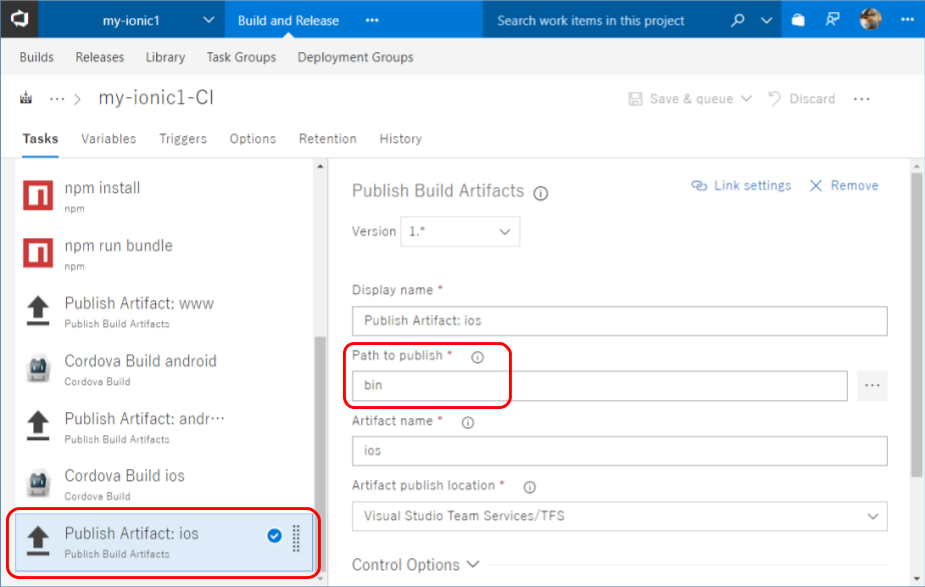Image resolution: width=925 pixels, height=587 pixels.
Task: Open the hub overflow ellipsis menu
Action: click(x=372, y=21)
